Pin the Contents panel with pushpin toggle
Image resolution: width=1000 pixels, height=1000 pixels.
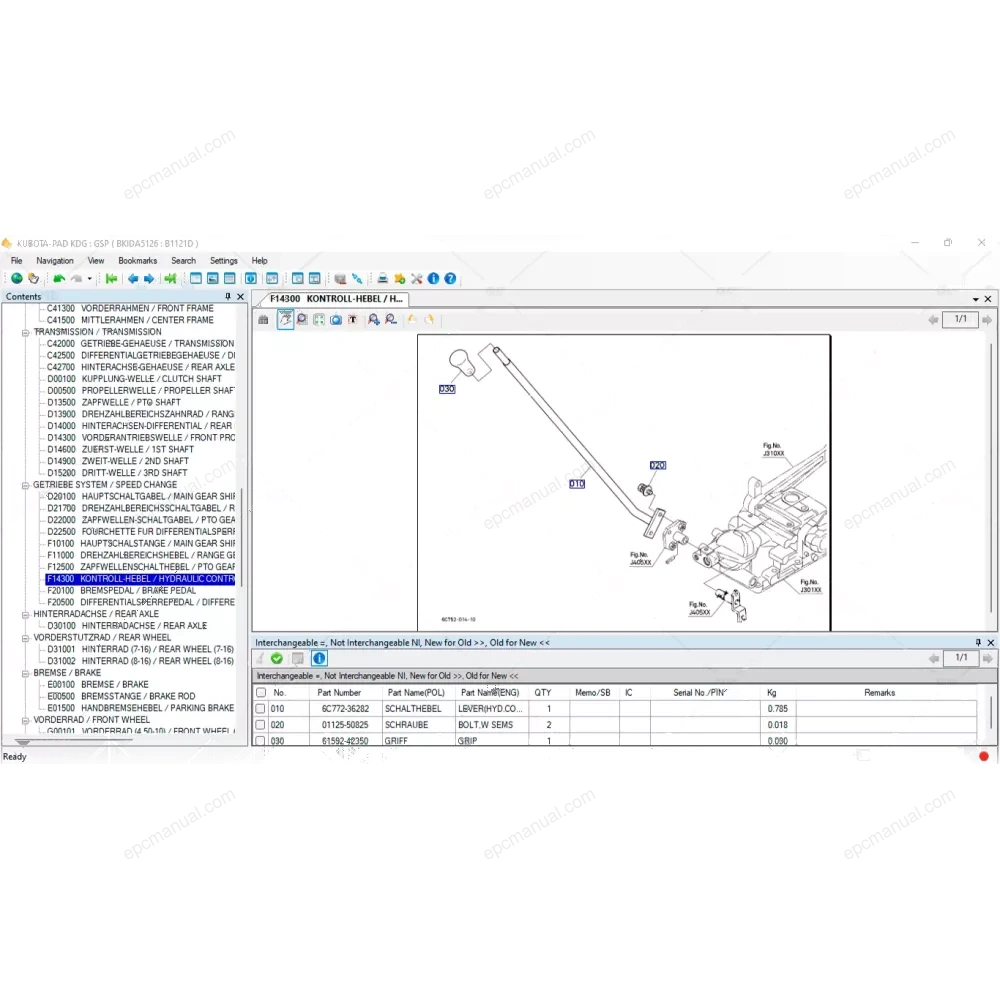228,297
